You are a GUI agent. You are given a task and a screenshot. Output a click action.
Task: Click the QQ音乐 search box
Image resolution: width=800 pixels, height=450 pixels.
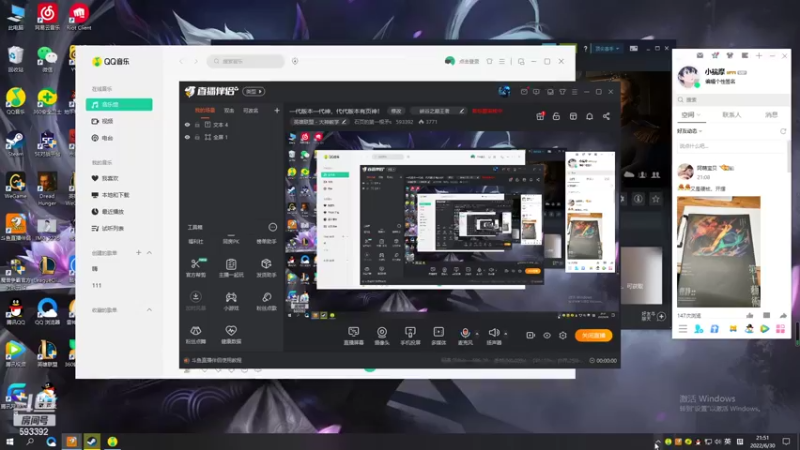[246, 61]
